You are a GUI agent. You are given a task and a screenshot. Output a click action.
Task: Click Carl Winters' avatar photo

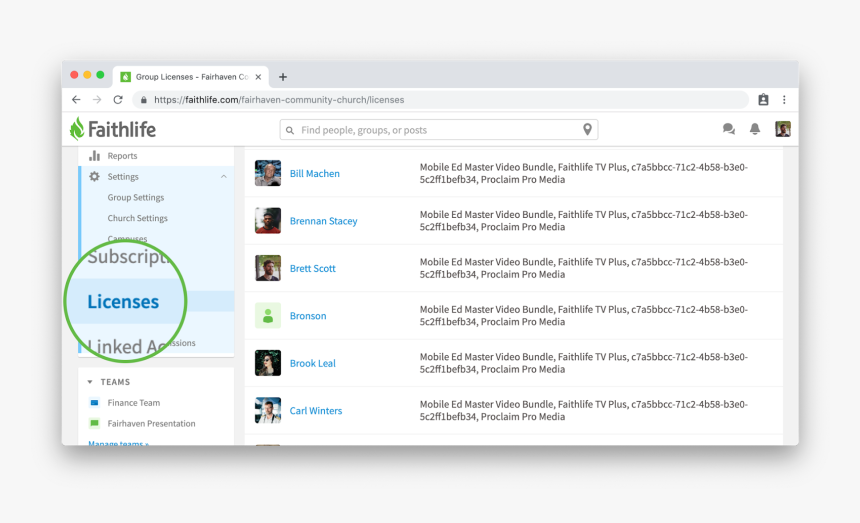point(268,411)
